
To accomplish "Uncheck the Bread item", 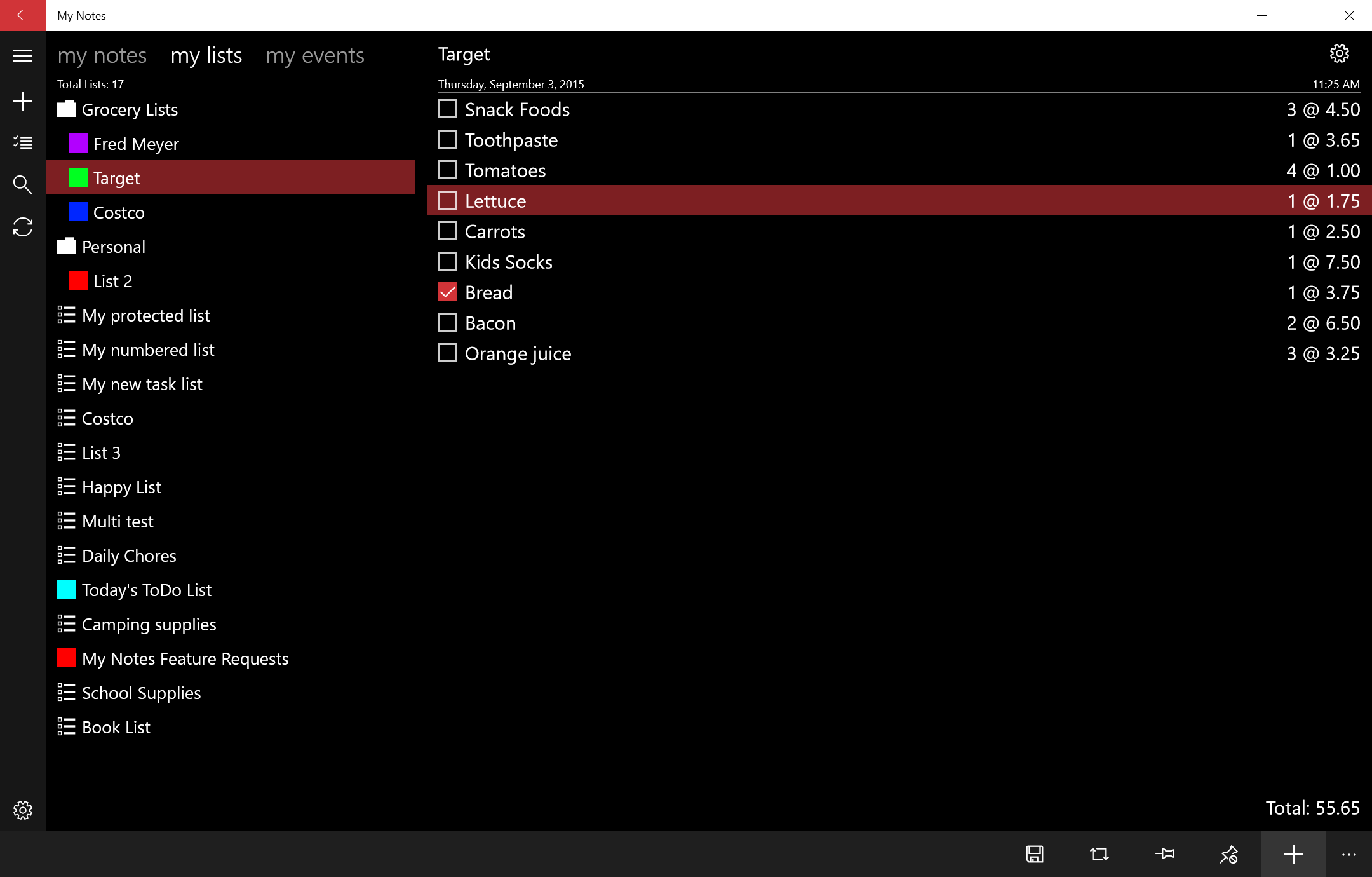I will (x=447, y=292).
